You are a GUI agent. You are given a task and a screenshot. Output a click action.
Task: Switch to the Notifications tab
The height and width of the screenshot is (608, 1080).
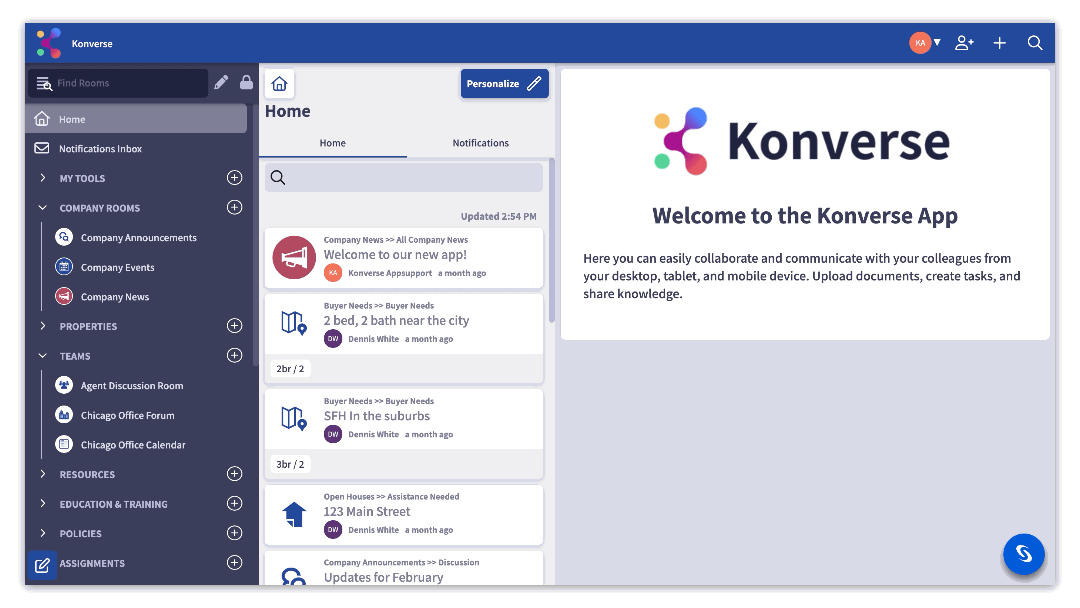[480, 143]
